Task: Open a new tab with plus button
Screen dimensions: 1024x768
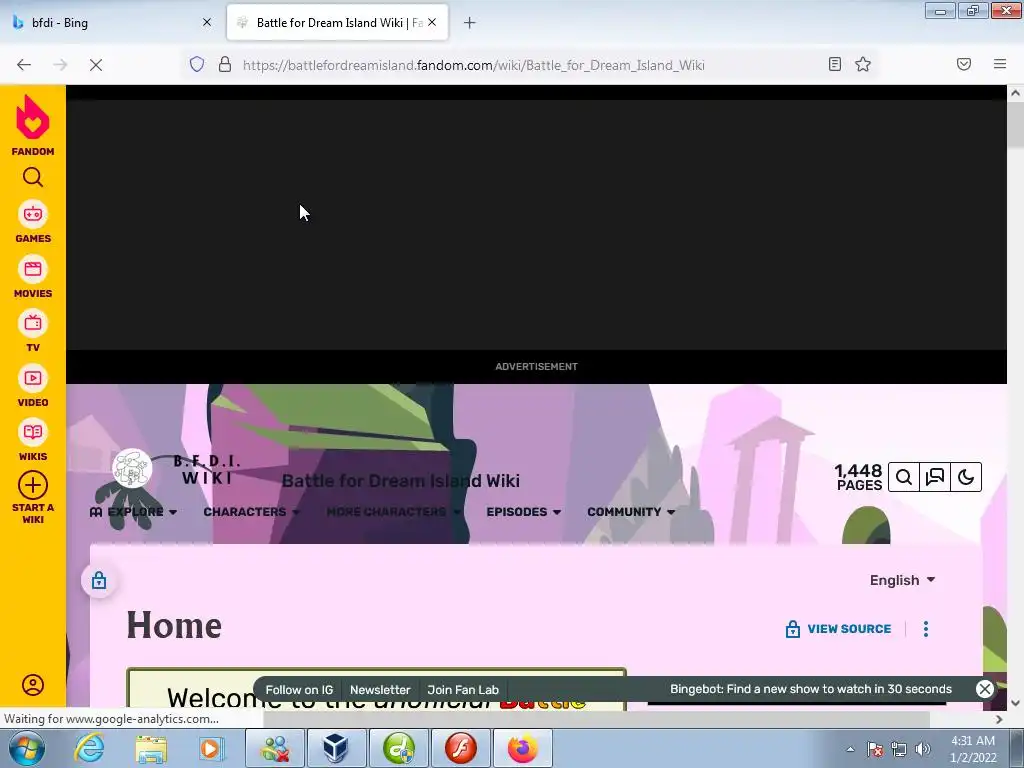Action: coord(470,23)
